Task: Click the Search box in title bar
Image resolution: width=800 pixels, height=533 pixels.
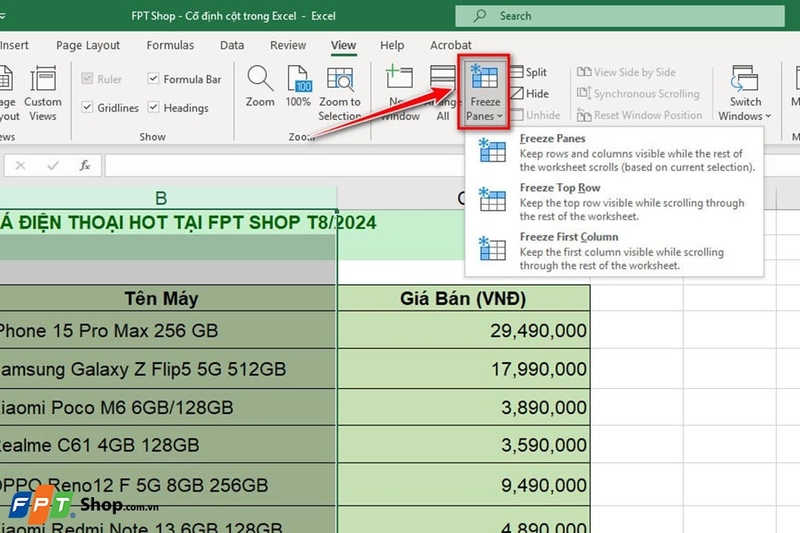Action: point(620,16)
